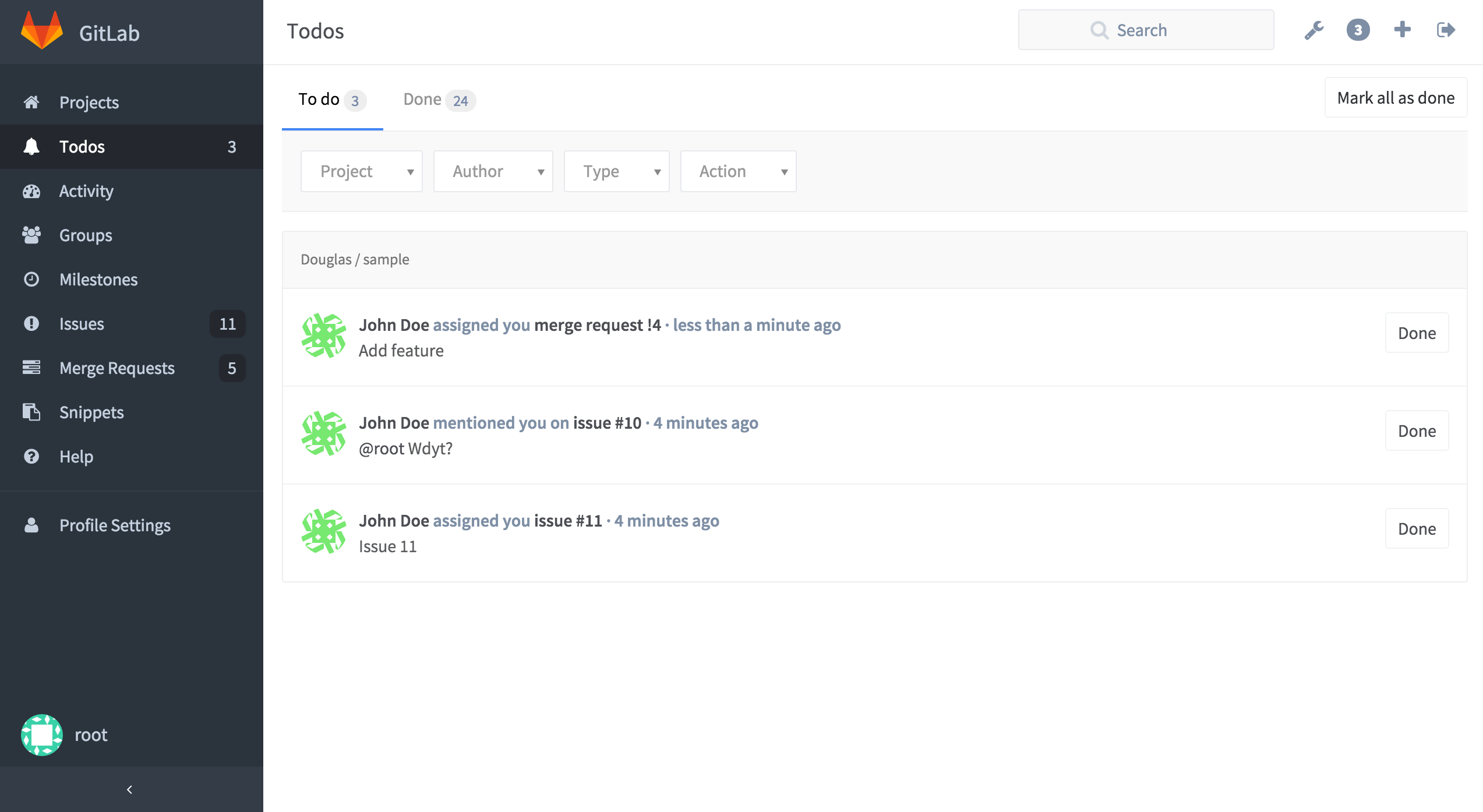The image size is (1483, 812).
Task: Click the Merge Requests sidebar icon
Action: pyautogui.click(x=31, y=368)
